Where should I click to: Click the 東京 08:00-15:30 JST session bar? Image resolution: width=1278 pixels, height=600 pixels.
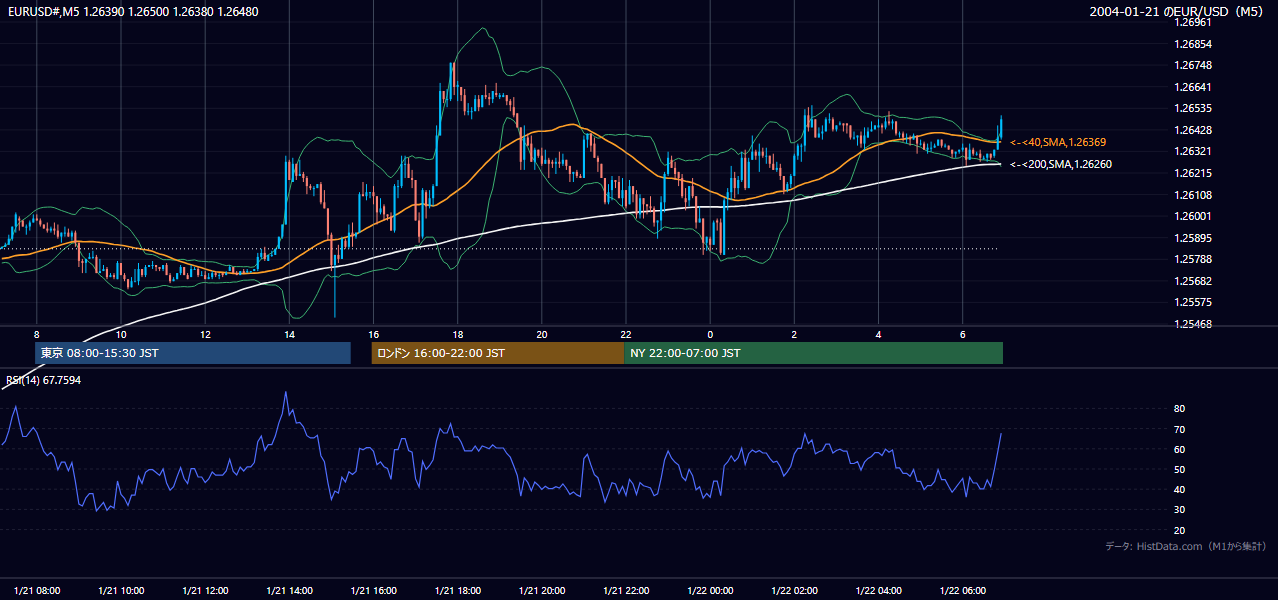tap(193, 353)
